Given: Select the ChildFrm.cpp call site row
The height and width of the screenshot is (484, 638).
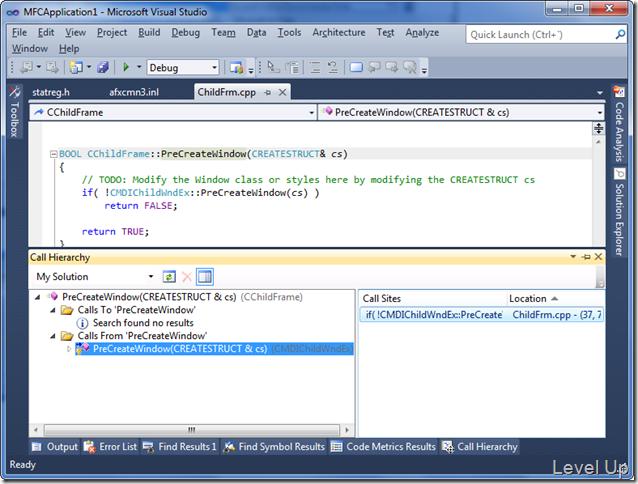Looking at the screenshot, I should [x=482, y=315].
